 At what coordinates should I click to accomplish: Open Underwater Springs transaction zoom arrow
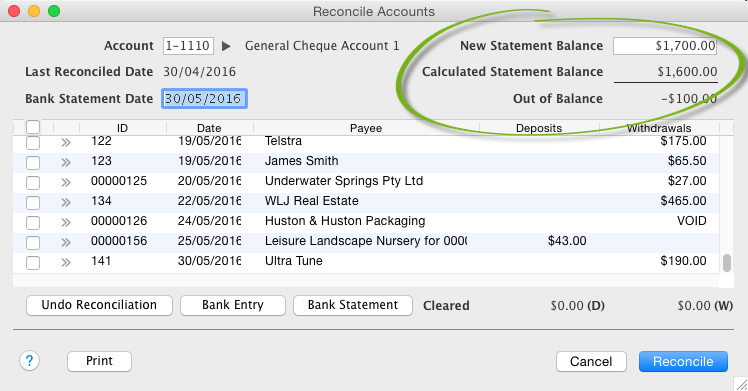66,182
